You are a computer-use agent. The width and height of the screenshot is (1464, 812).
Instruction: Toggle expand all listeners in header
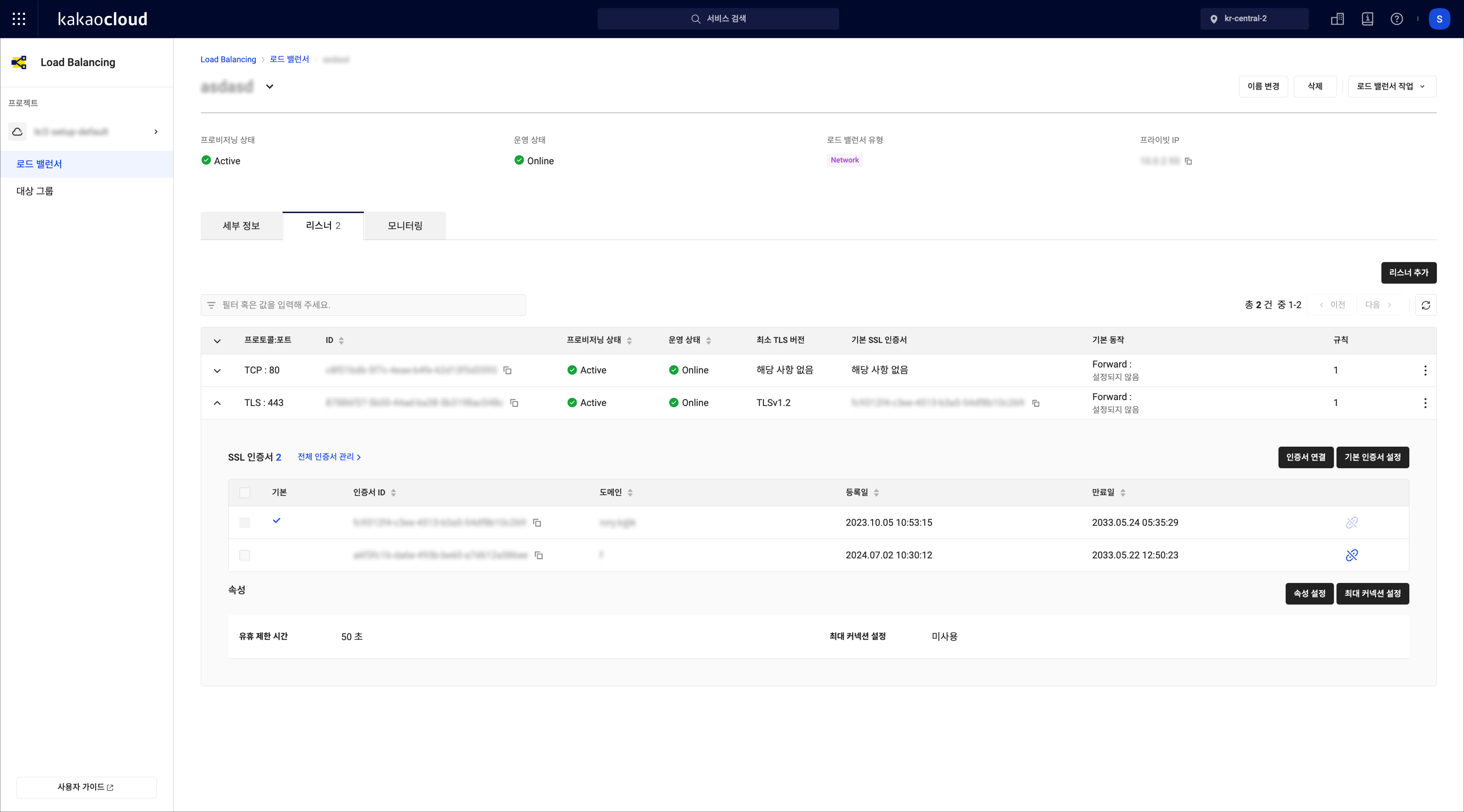tap(217, 341)
